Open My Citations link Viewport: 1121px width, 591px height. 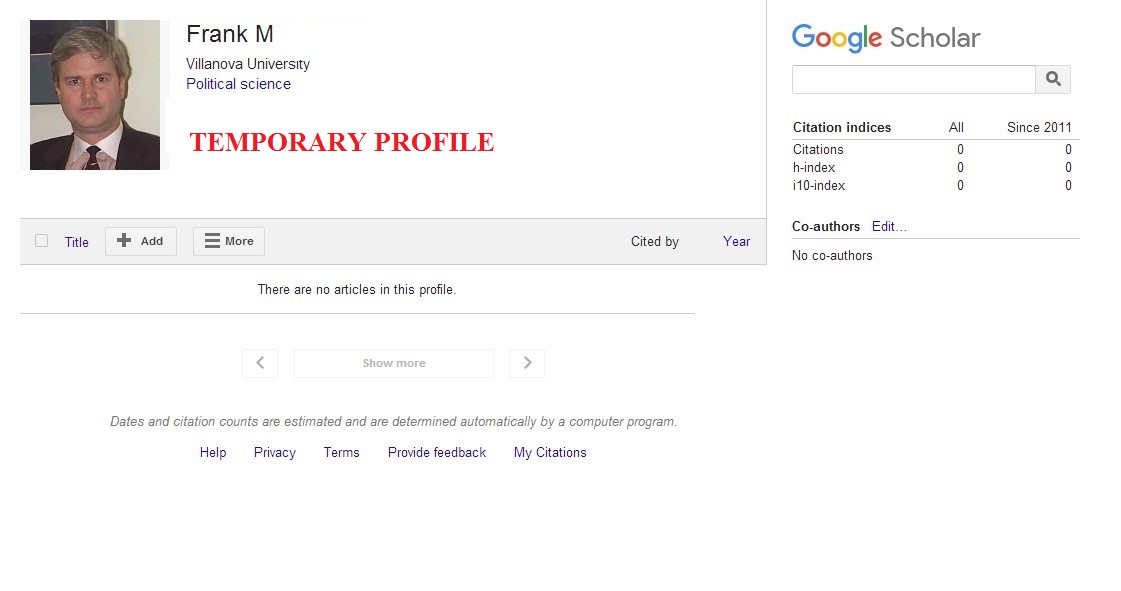550,452
